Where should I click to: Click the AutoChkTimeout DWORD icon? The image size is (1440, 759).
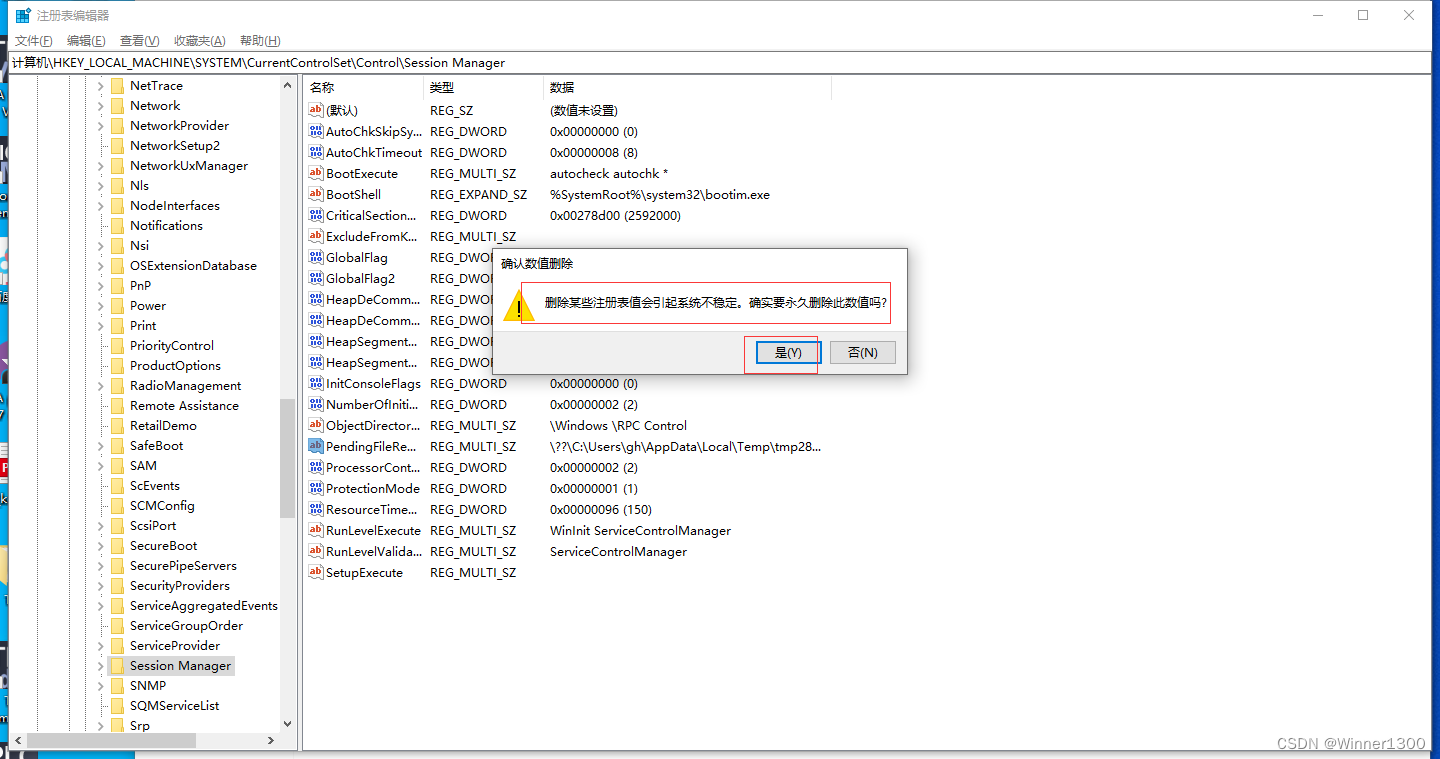pyautogui.click(x=316, y=152)
